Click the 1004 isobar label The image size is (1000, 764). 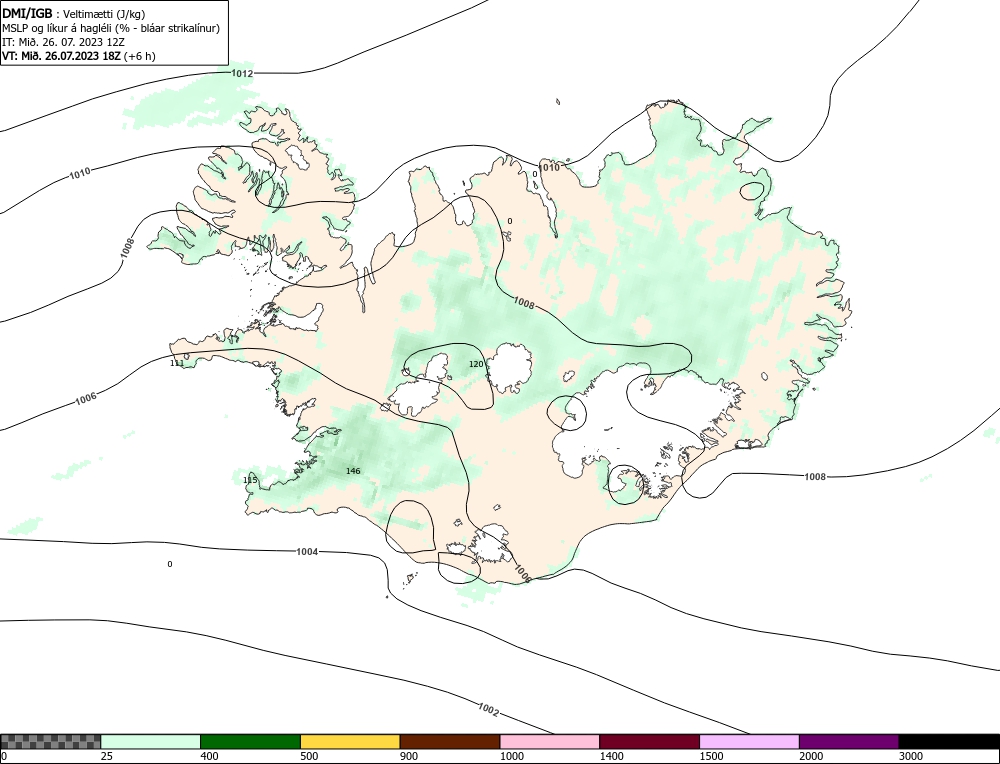coord(307,552)
